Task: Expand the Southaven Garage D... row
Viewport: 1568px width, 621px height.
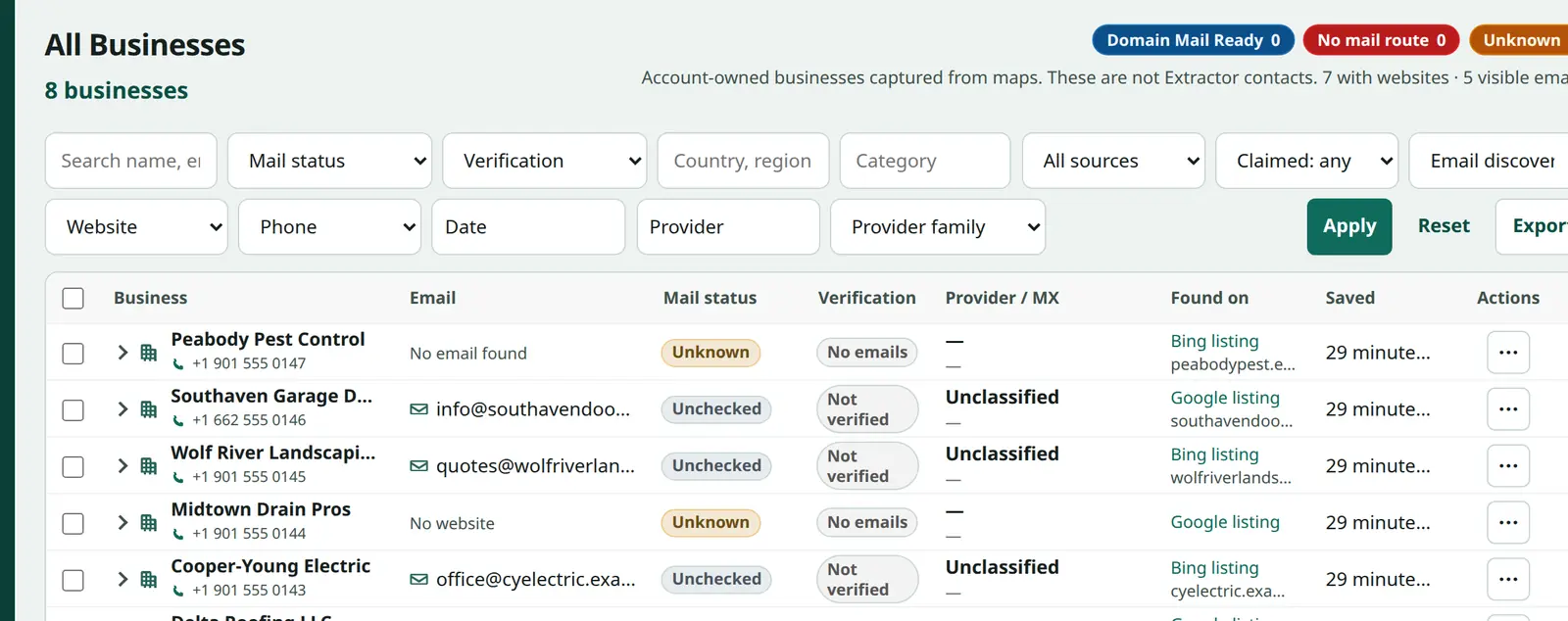Action: [122, 409]
